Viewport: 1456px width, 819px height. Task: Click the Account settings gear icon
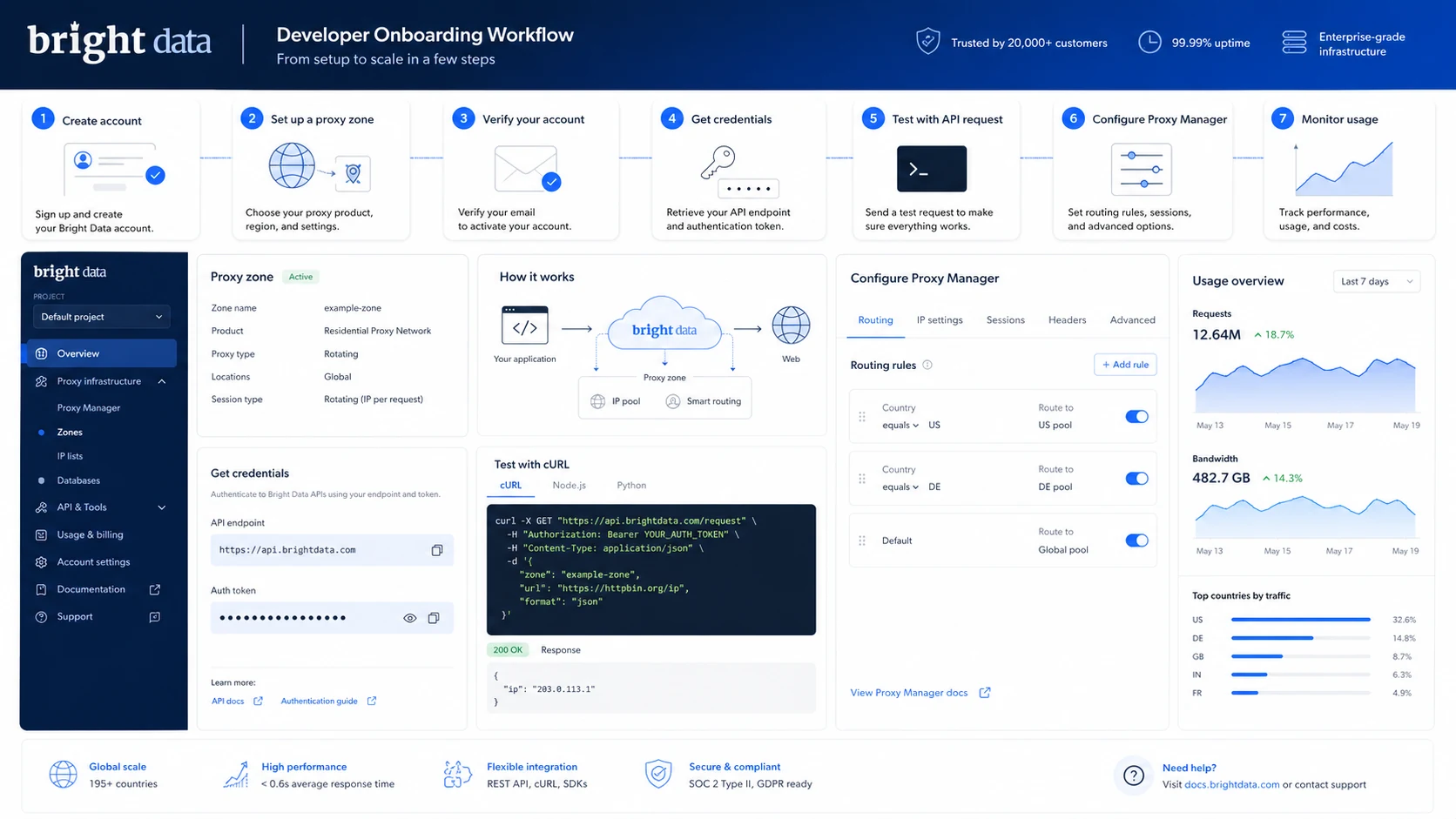tap(41, 562)
